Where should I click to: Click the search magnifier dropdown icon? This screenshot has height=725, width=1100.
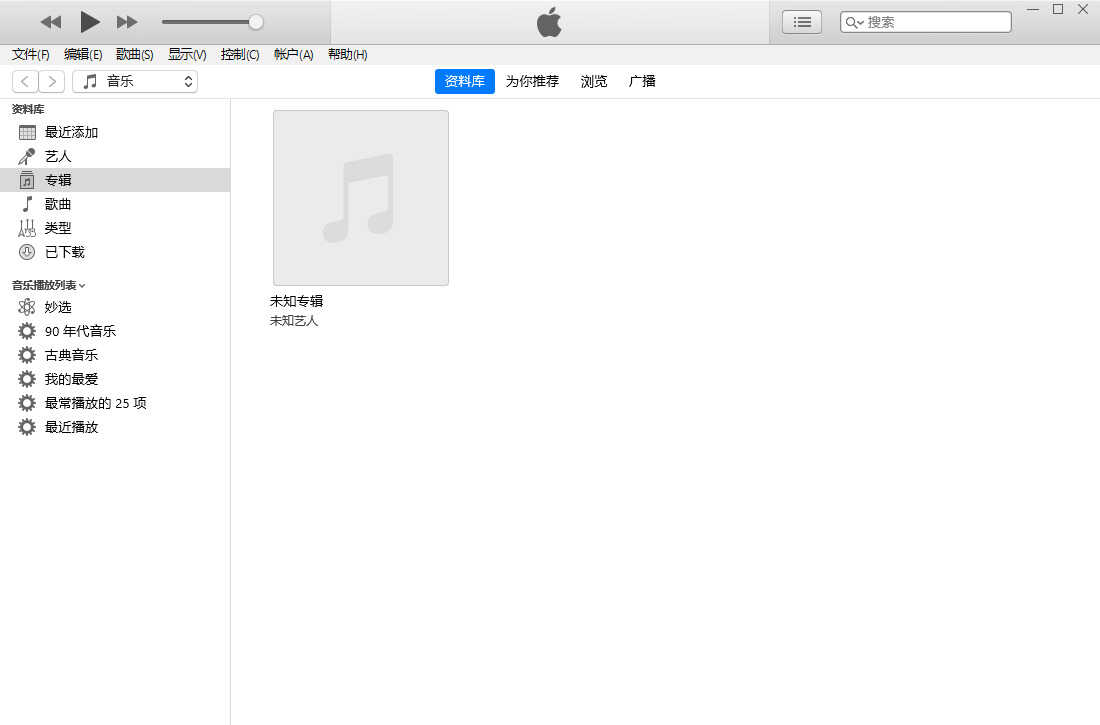pyautogui.click(x=854, y=22)
